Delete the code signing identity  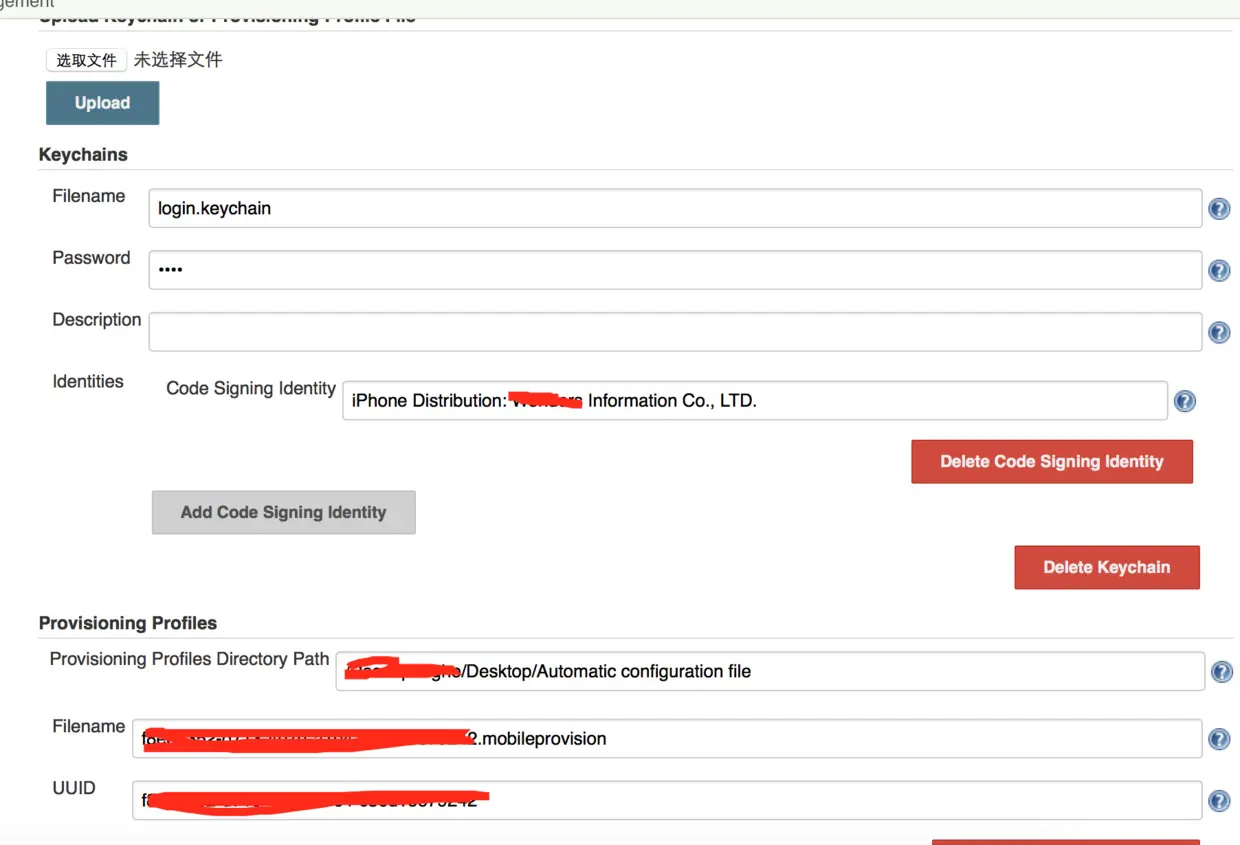tap(1052, 462)
